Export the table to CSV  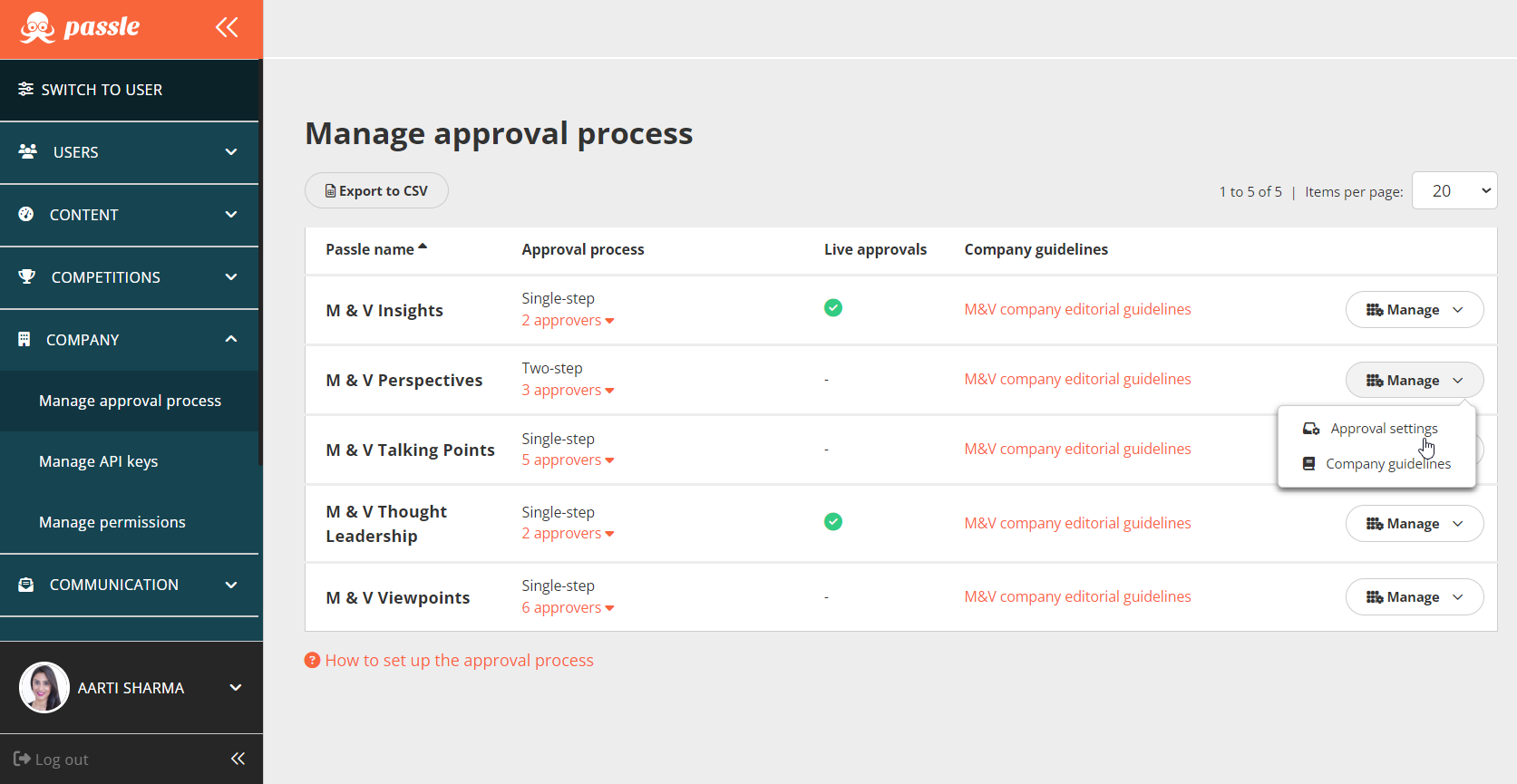[376, 190]
